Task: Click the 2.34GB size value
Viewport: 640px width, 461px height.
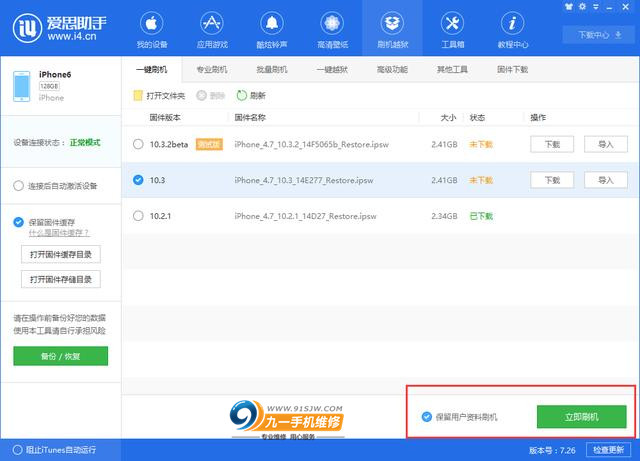Action: (x=444, y=216)
